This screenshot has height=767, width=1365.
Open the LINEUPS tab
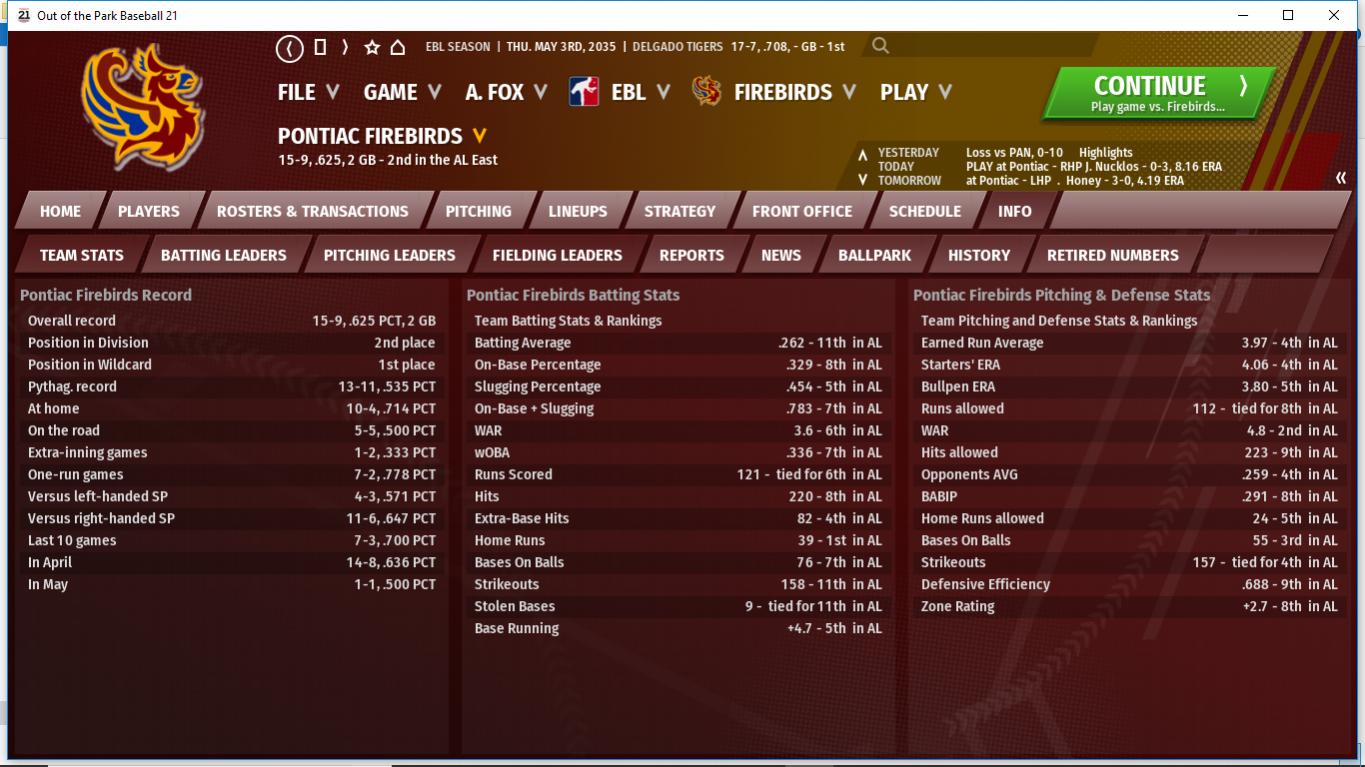578,211
